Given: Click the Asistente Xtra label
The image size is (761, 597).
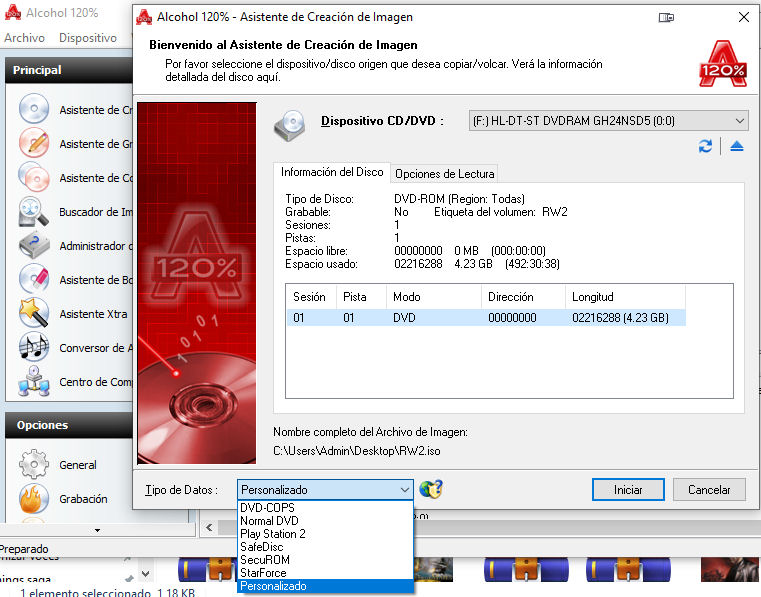Looking at the screenshot, I should [93, 314].
